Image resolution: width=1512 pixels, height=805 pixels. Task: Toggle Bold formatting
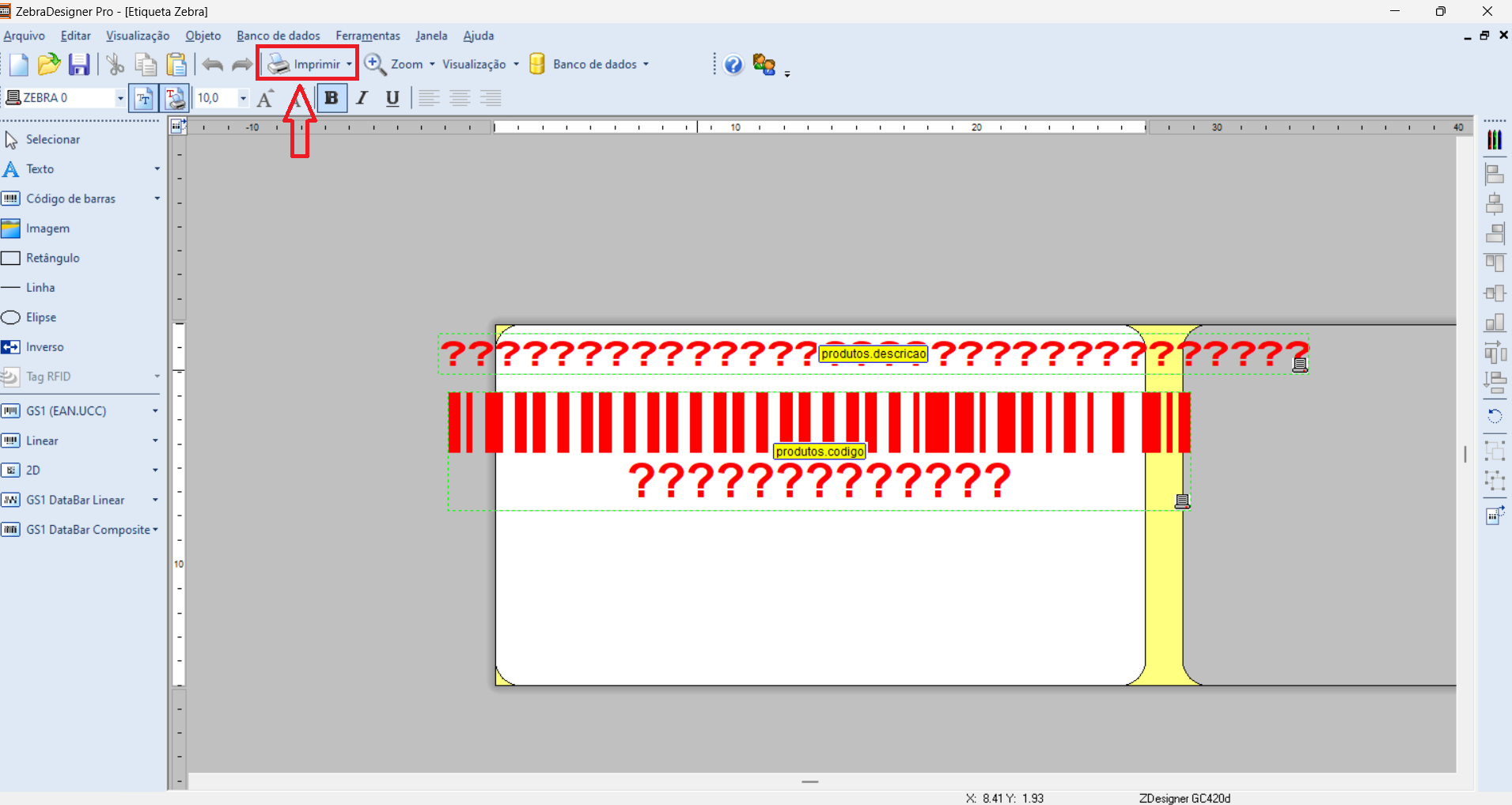coord(332,98)
